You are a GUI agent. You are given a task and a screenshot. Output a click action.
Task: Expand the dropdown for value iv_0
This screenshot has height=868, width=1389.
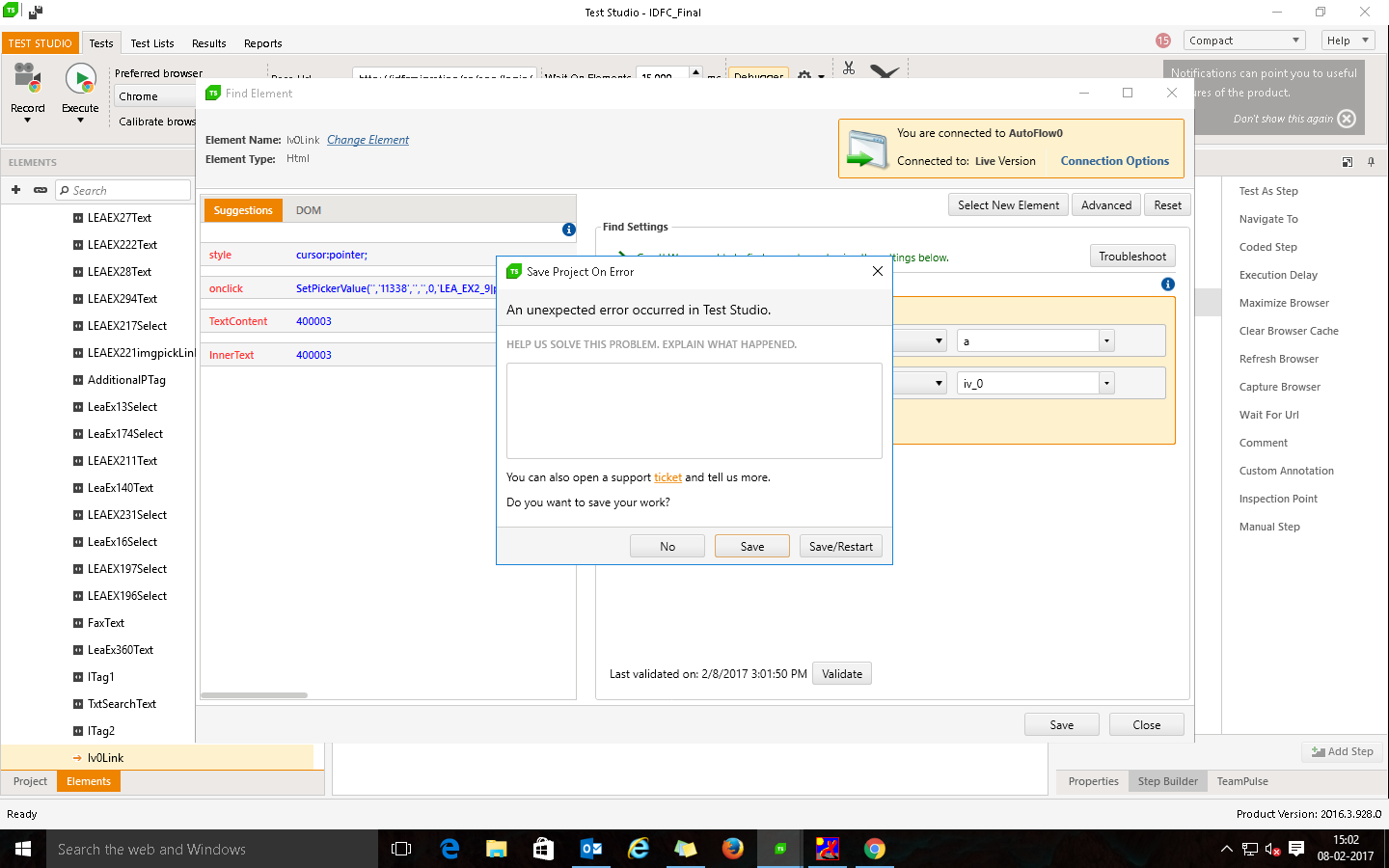1106,384
